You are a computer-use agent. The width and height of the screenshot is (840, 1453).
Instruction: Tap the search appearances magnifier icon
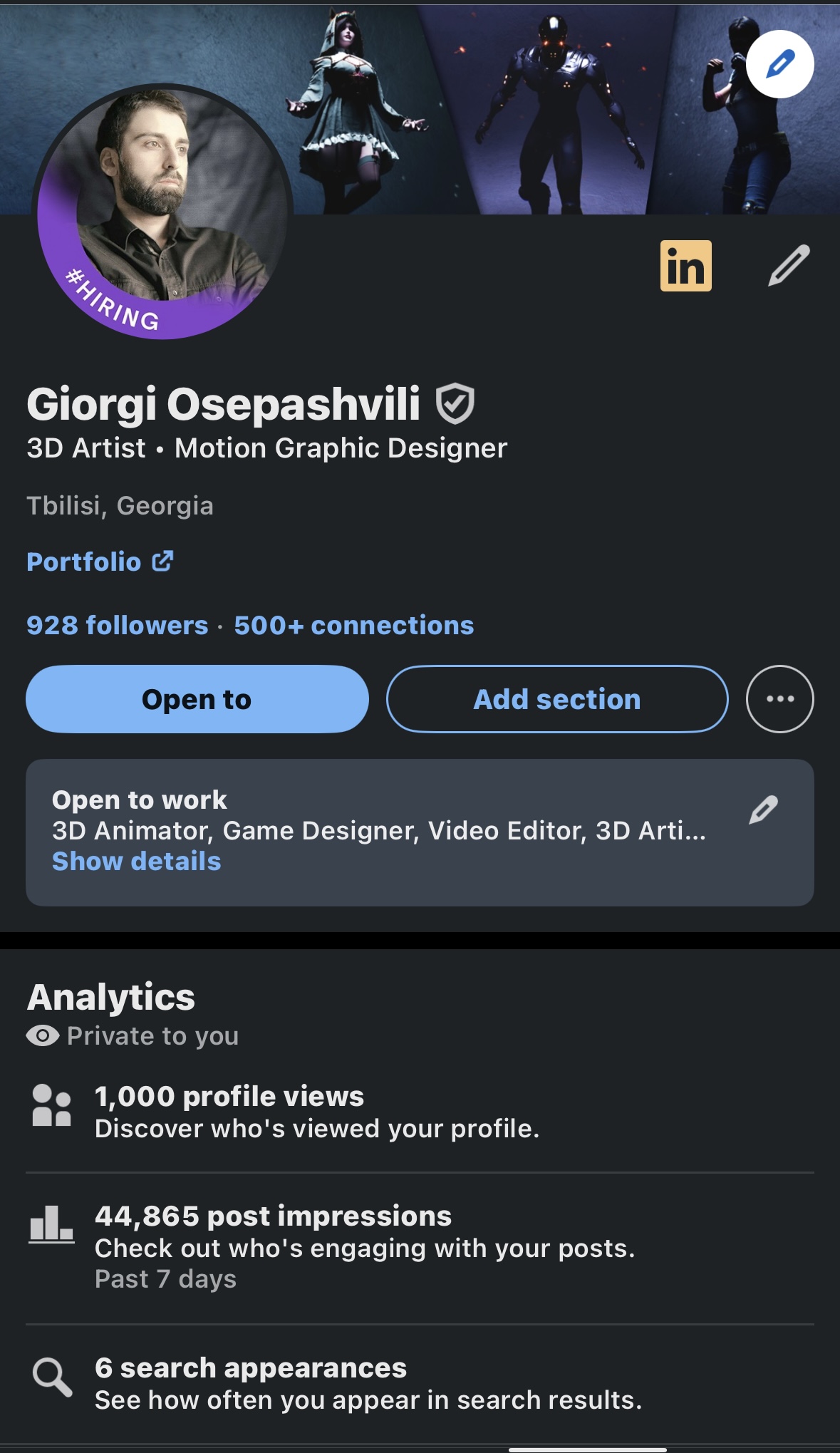pos(52,1377)
